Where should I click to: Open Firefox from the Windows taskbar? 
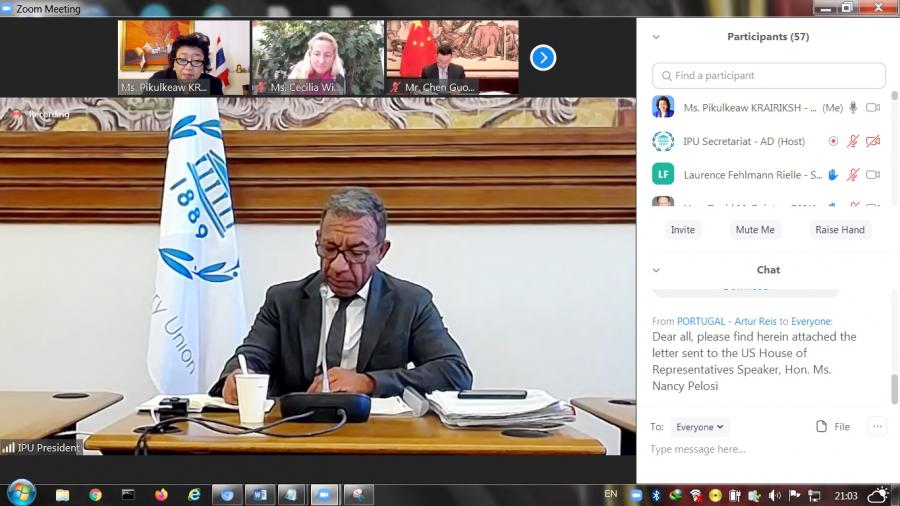tap(161, 495)
